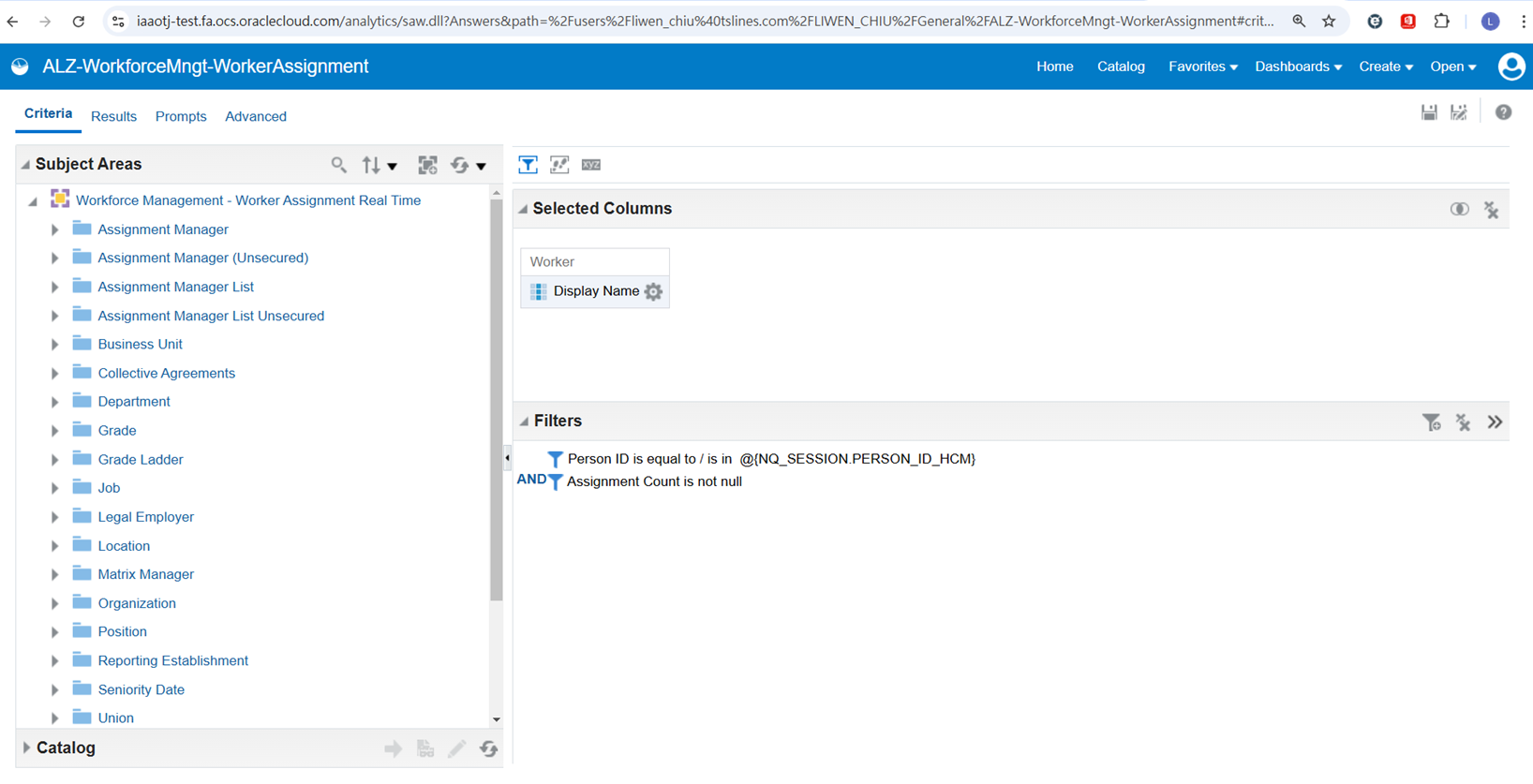The height and width of the screenshot is (784, 1533).
Task: Open the Help question mark icon
Action: coord(1503,112)
